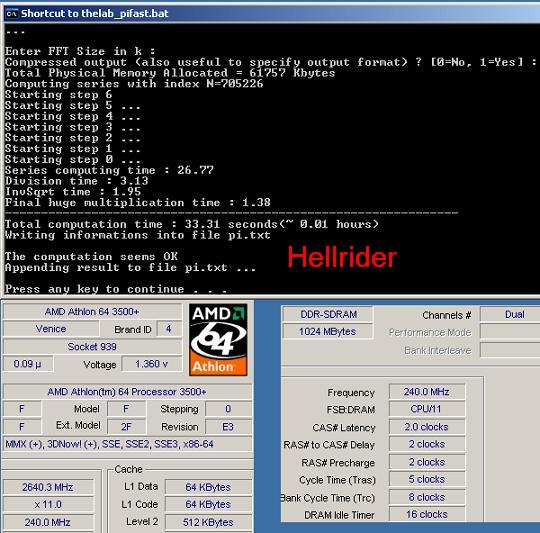The width and height of the screenshot is (540, 533).
Task: Click the 'Shortcut to thelab_pifast.bat' title bar
Action: click(271, 14)
